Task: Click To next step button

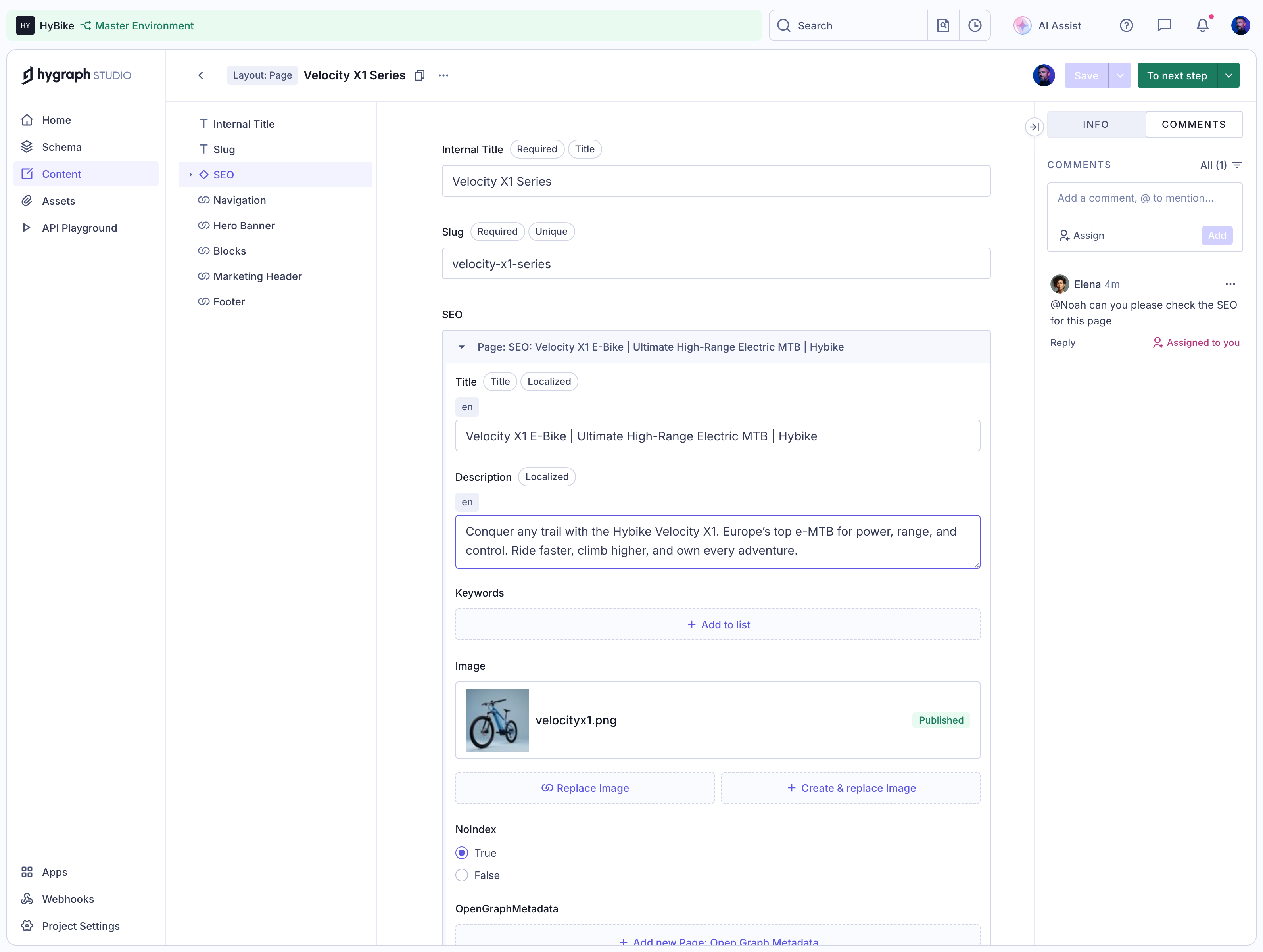Action: (1177, 75)
